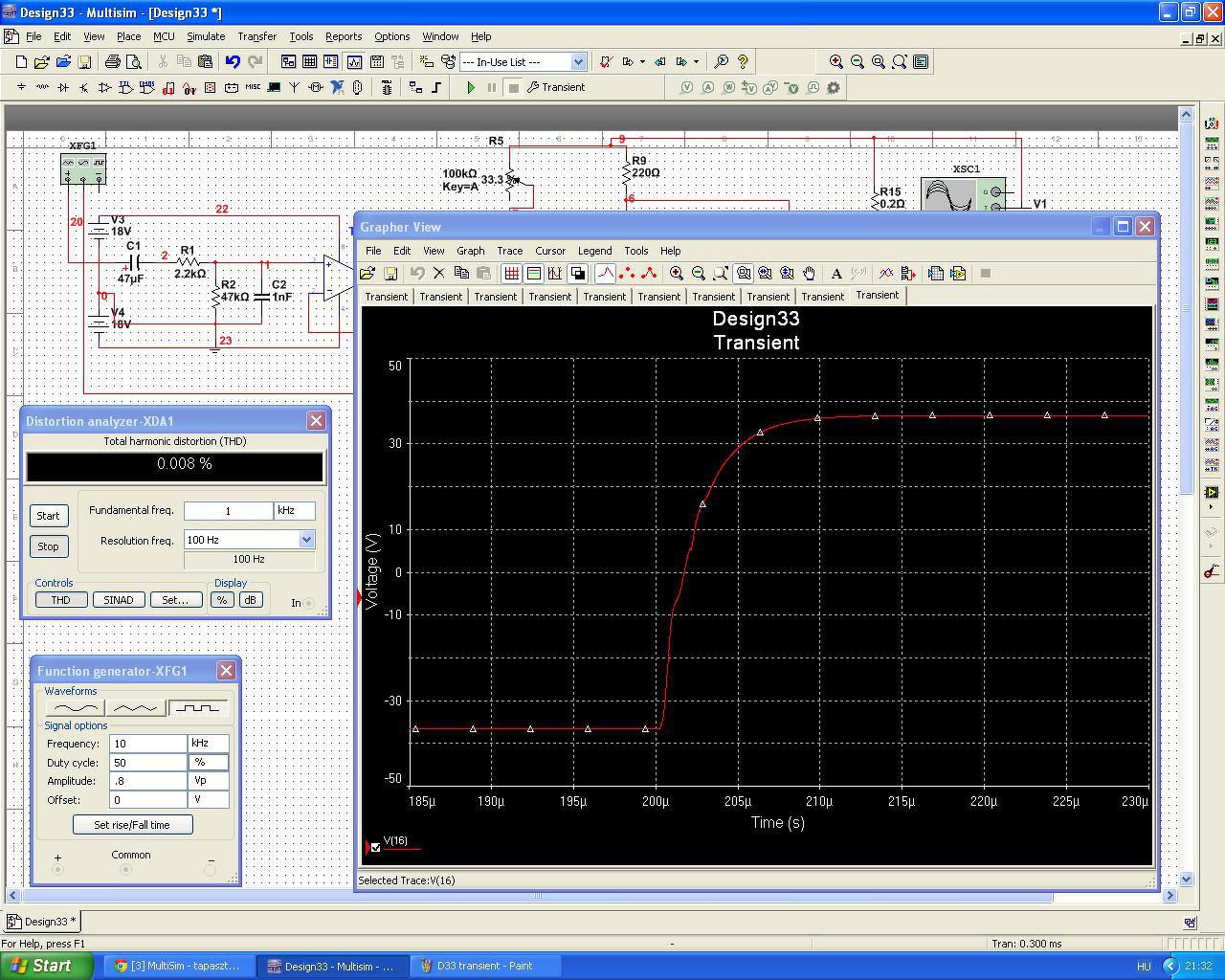Viewport: 1225px width, 980px height.
Task: Click the zoom in icon in Grapher View
Action: (x=677, y=274)
